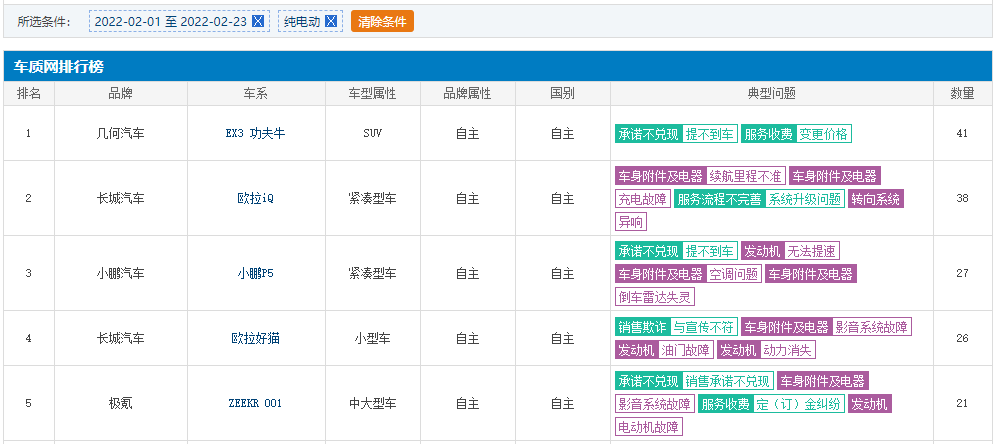The width and height of the screenshot is (998, 444).
Task: Remove the 纯电动 filter with its X icon
Action: [331, 21]
